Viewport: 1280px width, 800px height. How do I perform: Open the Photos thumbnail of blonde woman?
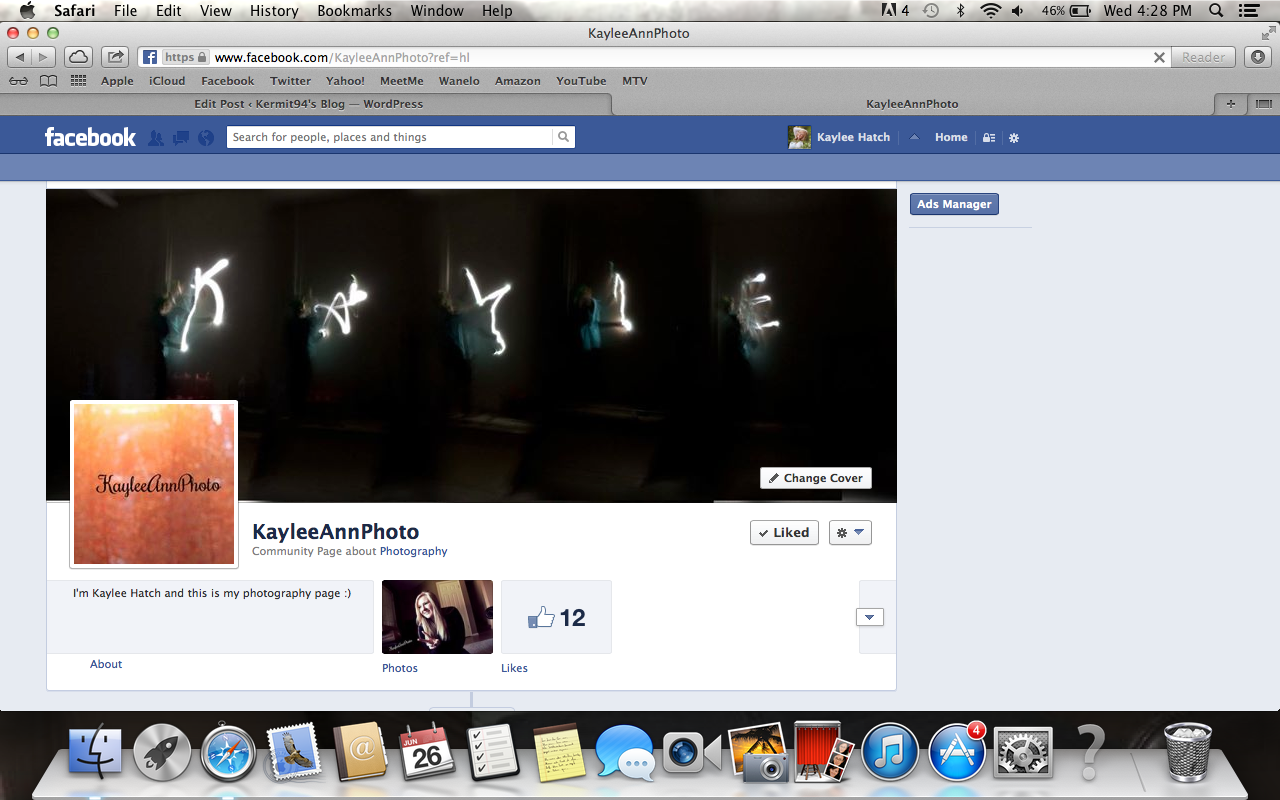click(x=437, y=617)
